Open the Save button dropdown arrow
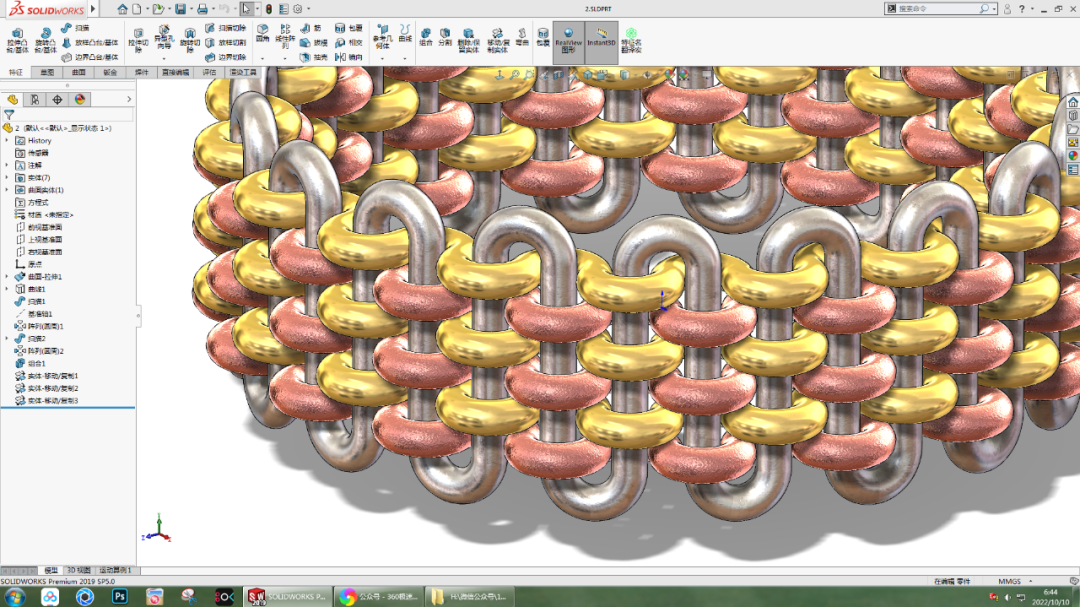The height and width of the screenshot is (607, 1080). 191,8
